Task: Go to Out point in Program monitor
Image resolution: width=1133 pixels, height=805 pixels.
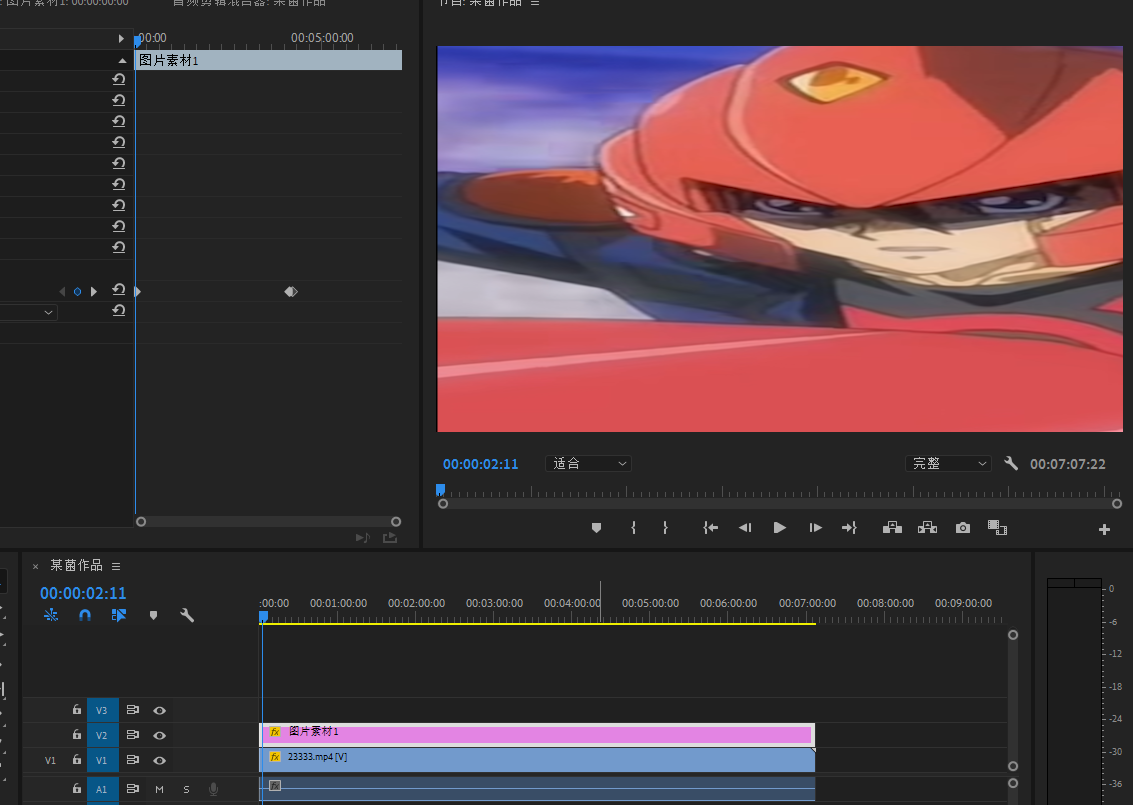Action: [849, 528]
